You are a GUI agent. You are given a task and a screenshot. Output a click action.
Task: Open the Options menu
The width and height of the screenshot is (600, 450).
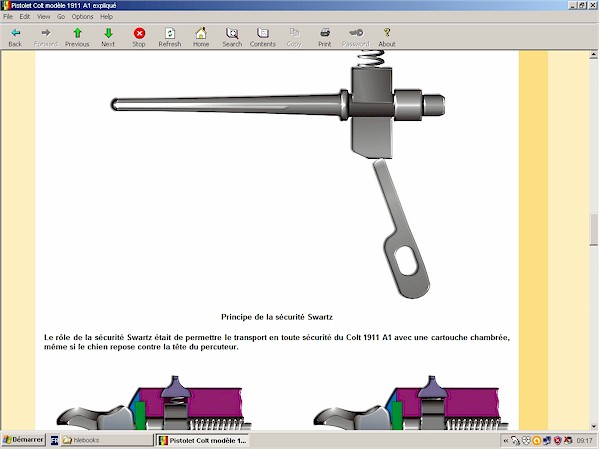click(82, 16)
